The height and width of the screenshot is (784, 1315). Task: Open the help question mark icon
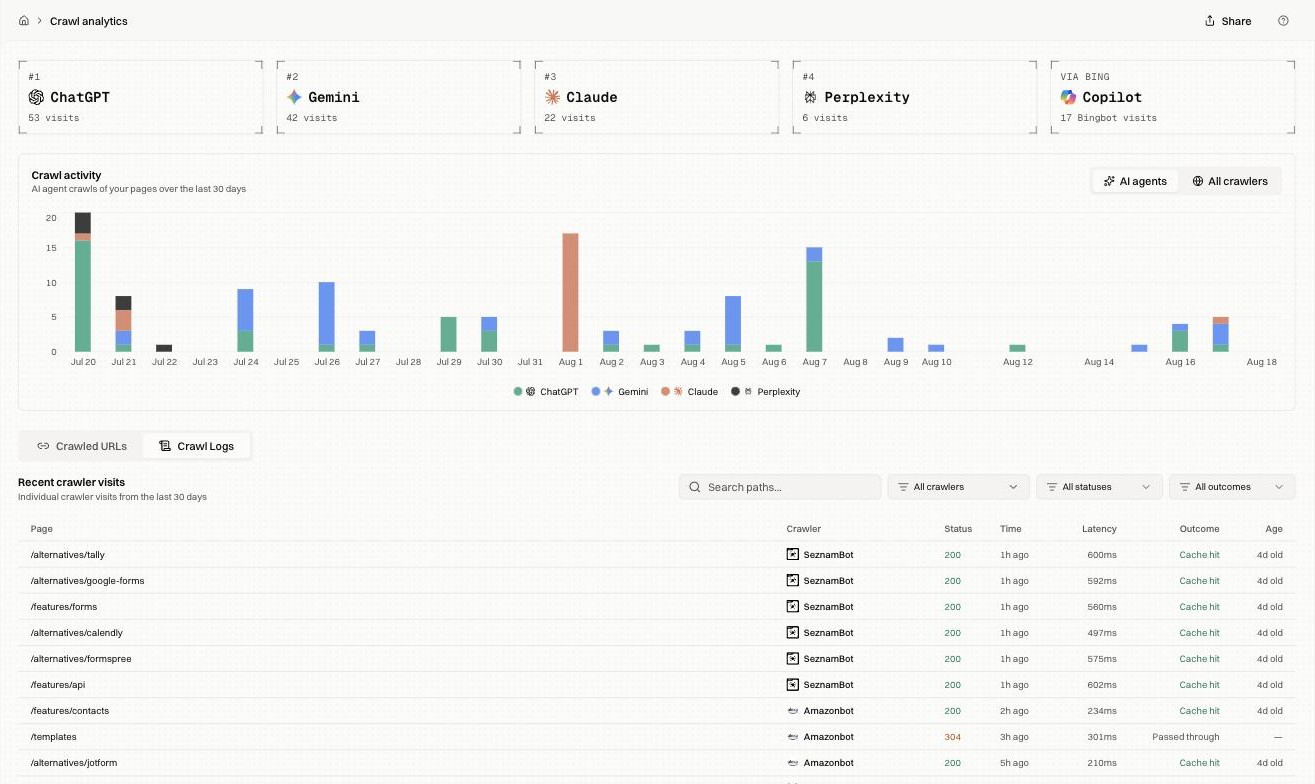[1283, 21]
